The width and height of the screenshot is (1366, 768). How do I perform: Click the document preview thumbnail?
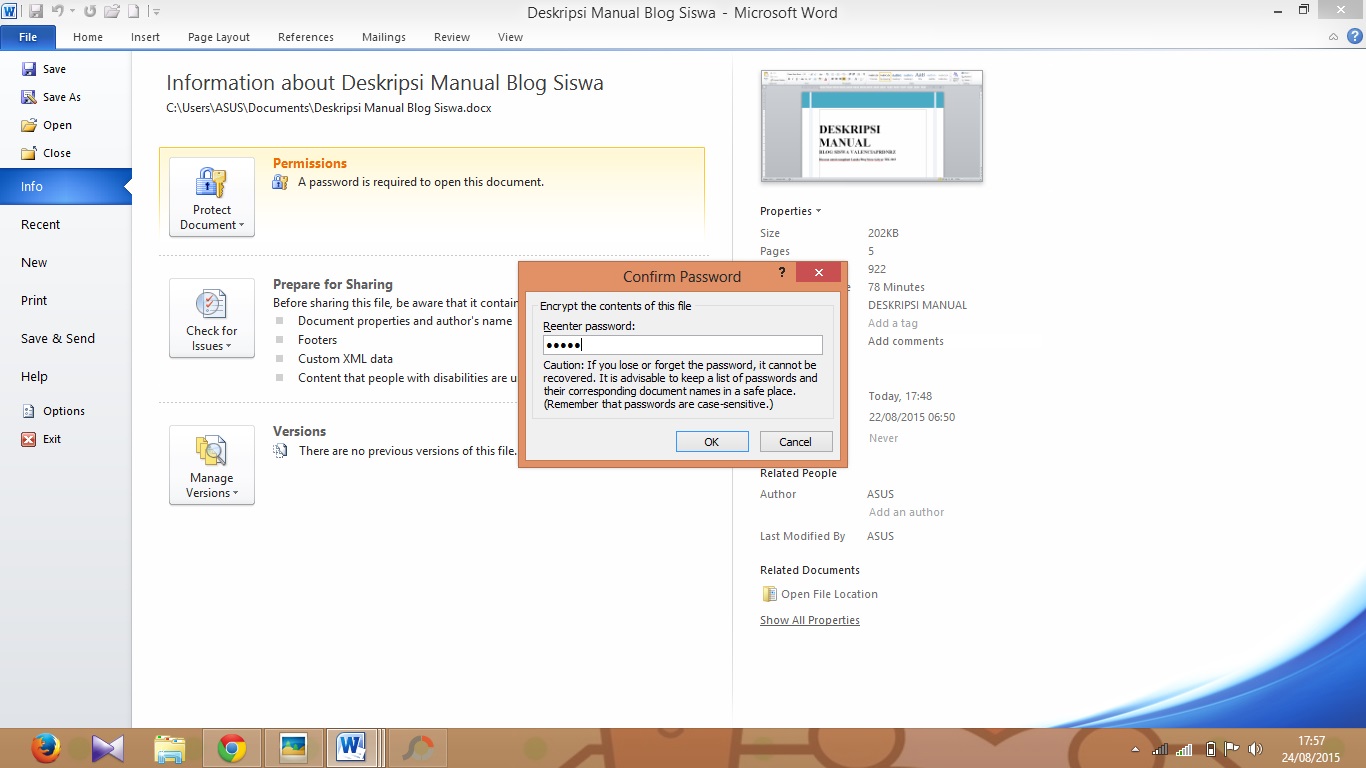point(872,126)
